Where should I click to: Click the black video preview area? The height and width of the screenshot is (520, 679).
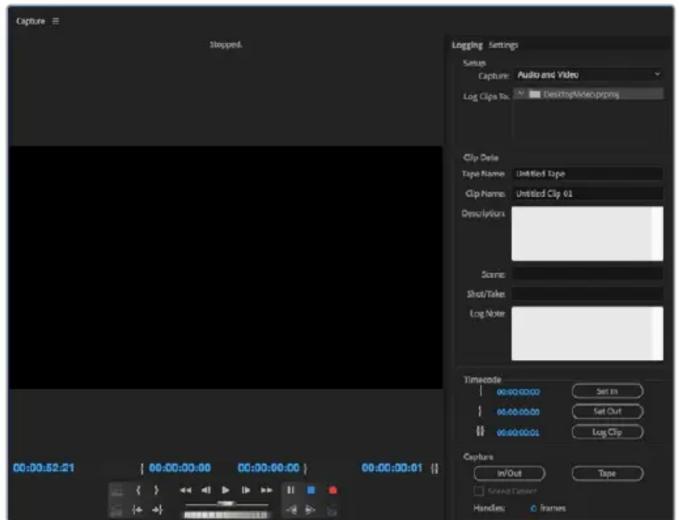[225, 267]
